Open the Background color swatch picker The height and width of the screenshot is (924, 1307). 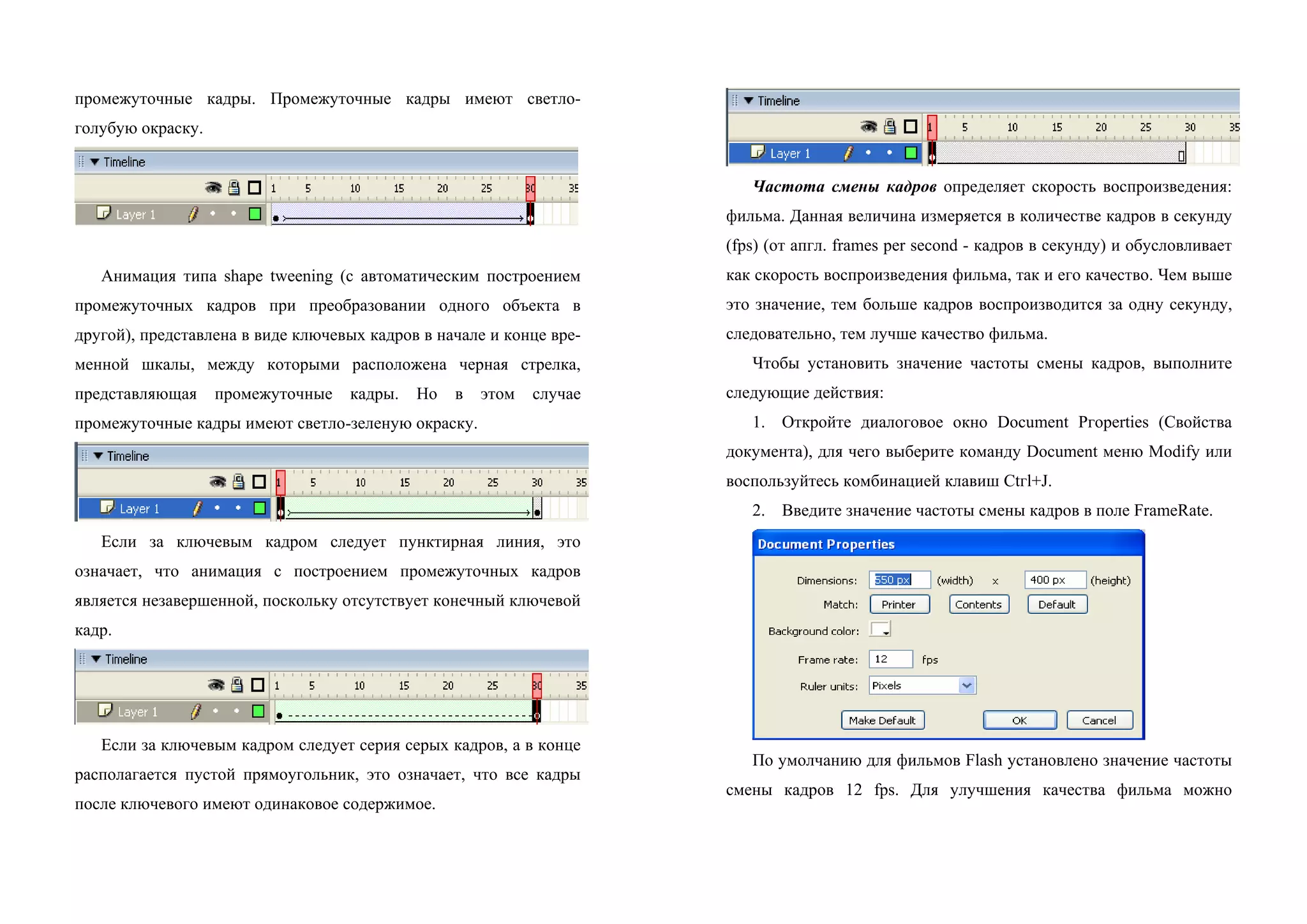coord(881,630)
